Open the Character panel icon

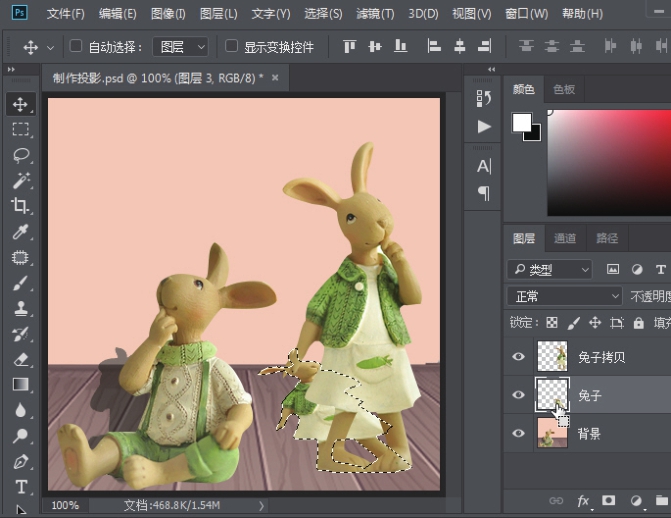(484, 166)
